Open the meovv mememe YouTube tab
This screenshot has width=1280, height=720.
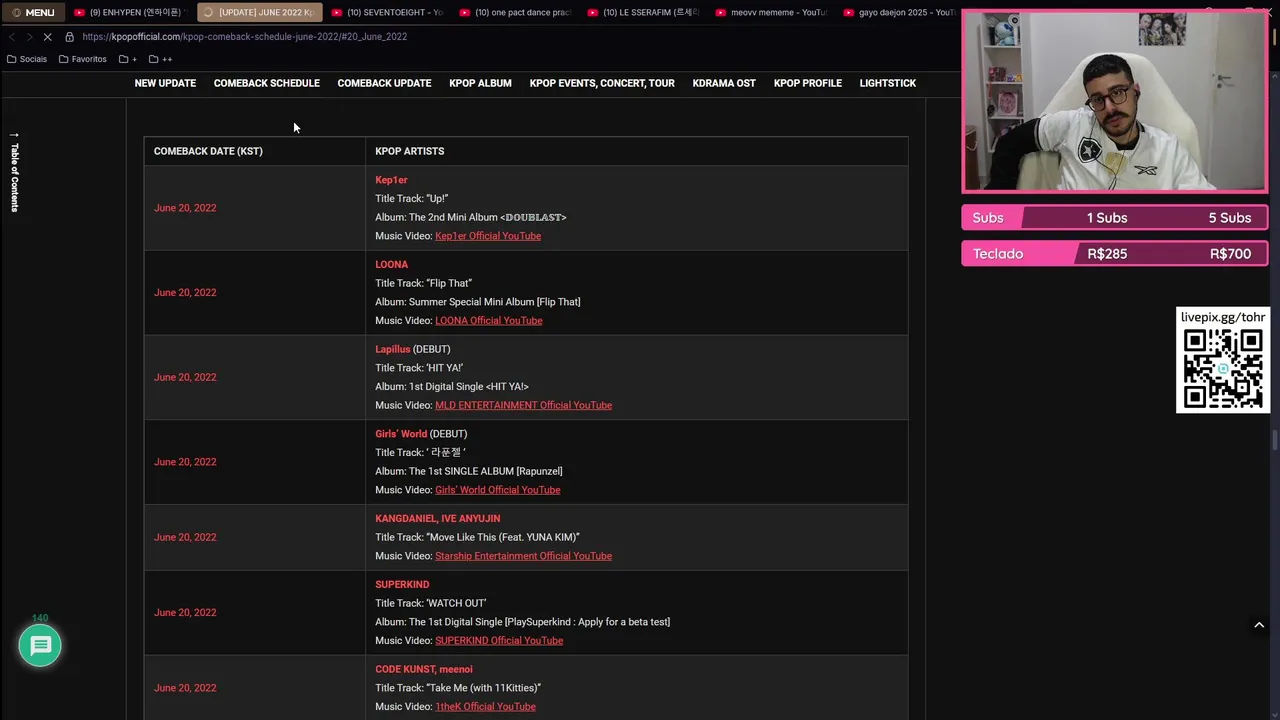point(772,13)
